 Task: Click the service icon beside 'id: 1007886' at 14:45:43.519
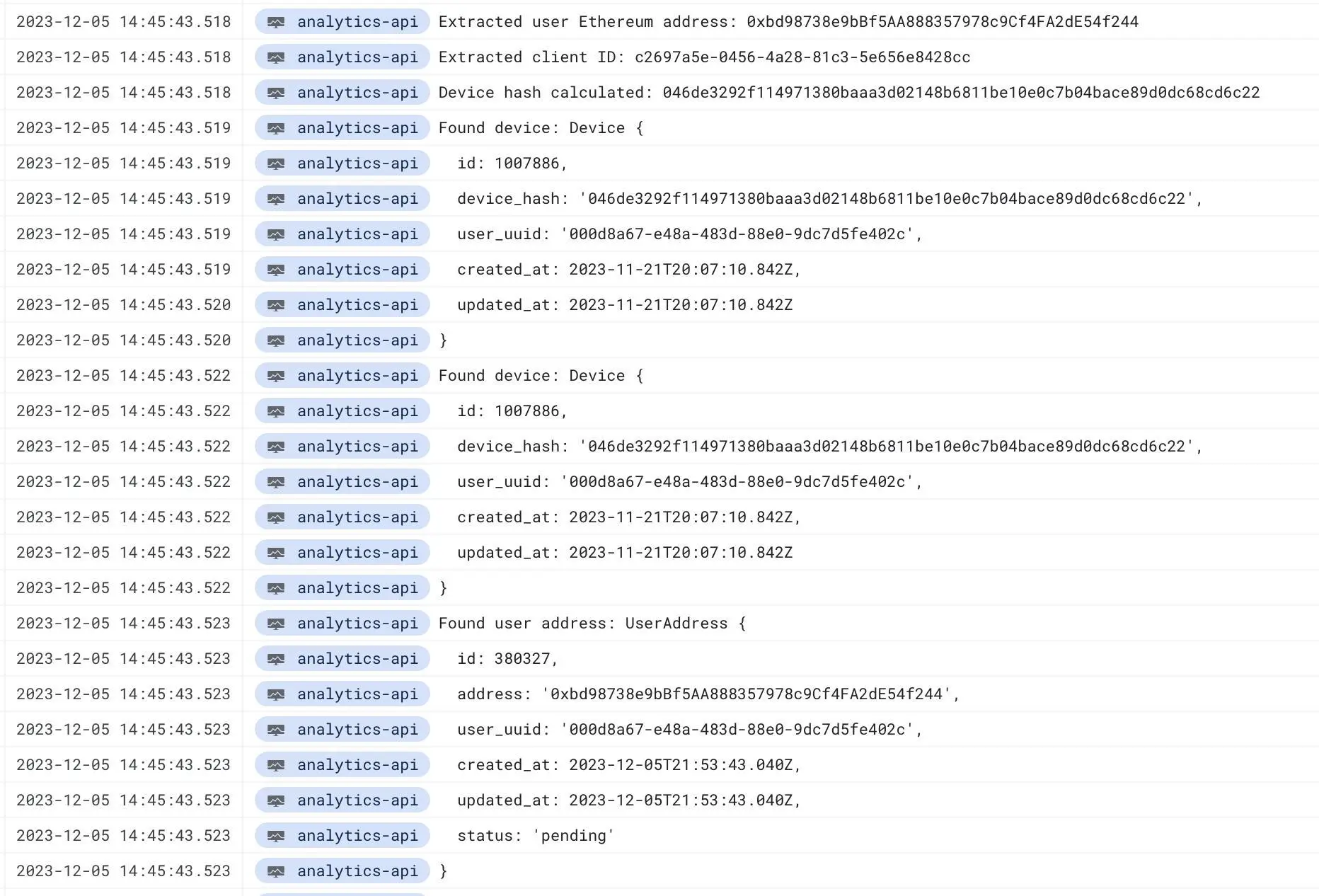276,163
